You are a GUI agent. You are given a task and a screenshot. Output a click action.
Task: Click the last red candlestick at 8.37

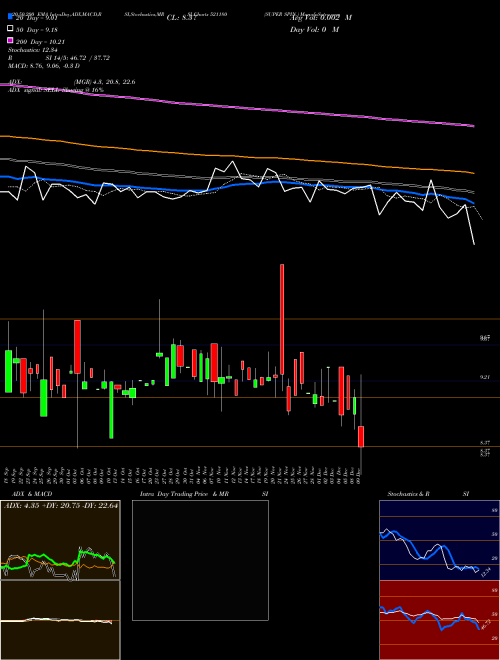click(x=361, y=436)
